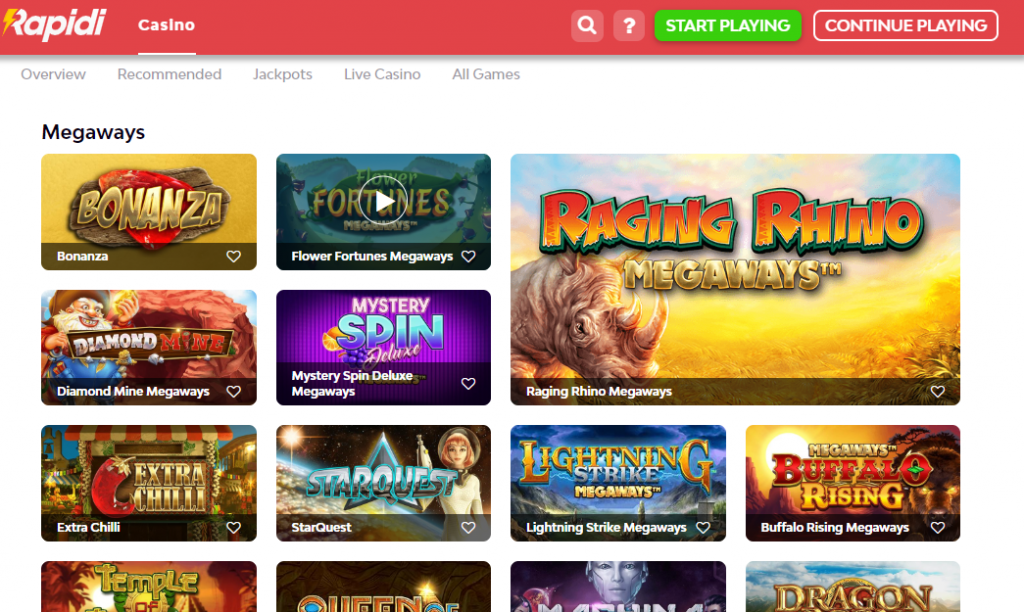The height and width of the screenshot is (612, 1024).
Task: Open the Extra Chilli game thumbnail
Action: pos(149,483)
